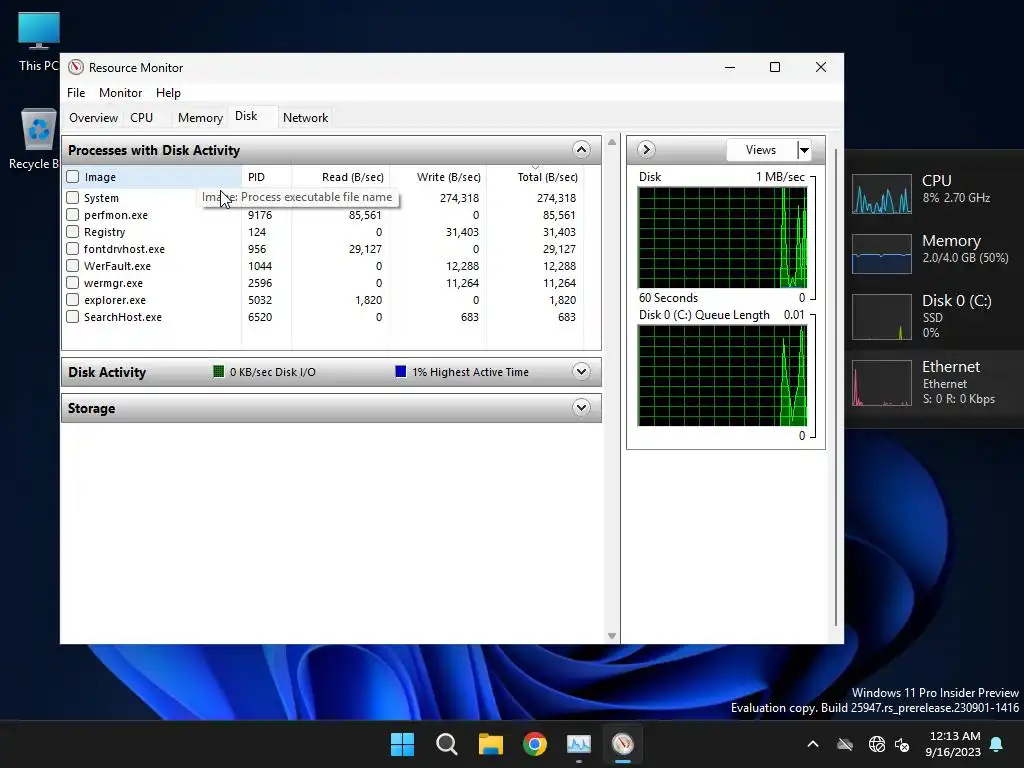Switch to Task Manager taskbar icon
The height and width of the screenshot is (768, 1024).
pos(579,744)
